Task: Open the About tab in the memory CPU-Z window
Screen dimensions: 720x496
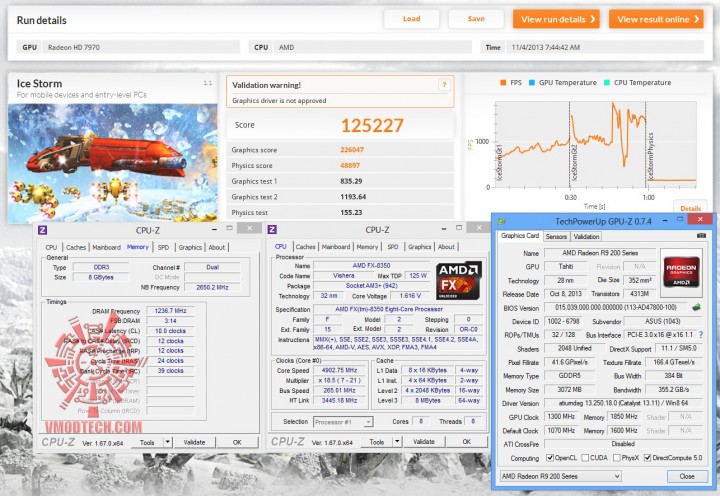Action: coord(217,247)
